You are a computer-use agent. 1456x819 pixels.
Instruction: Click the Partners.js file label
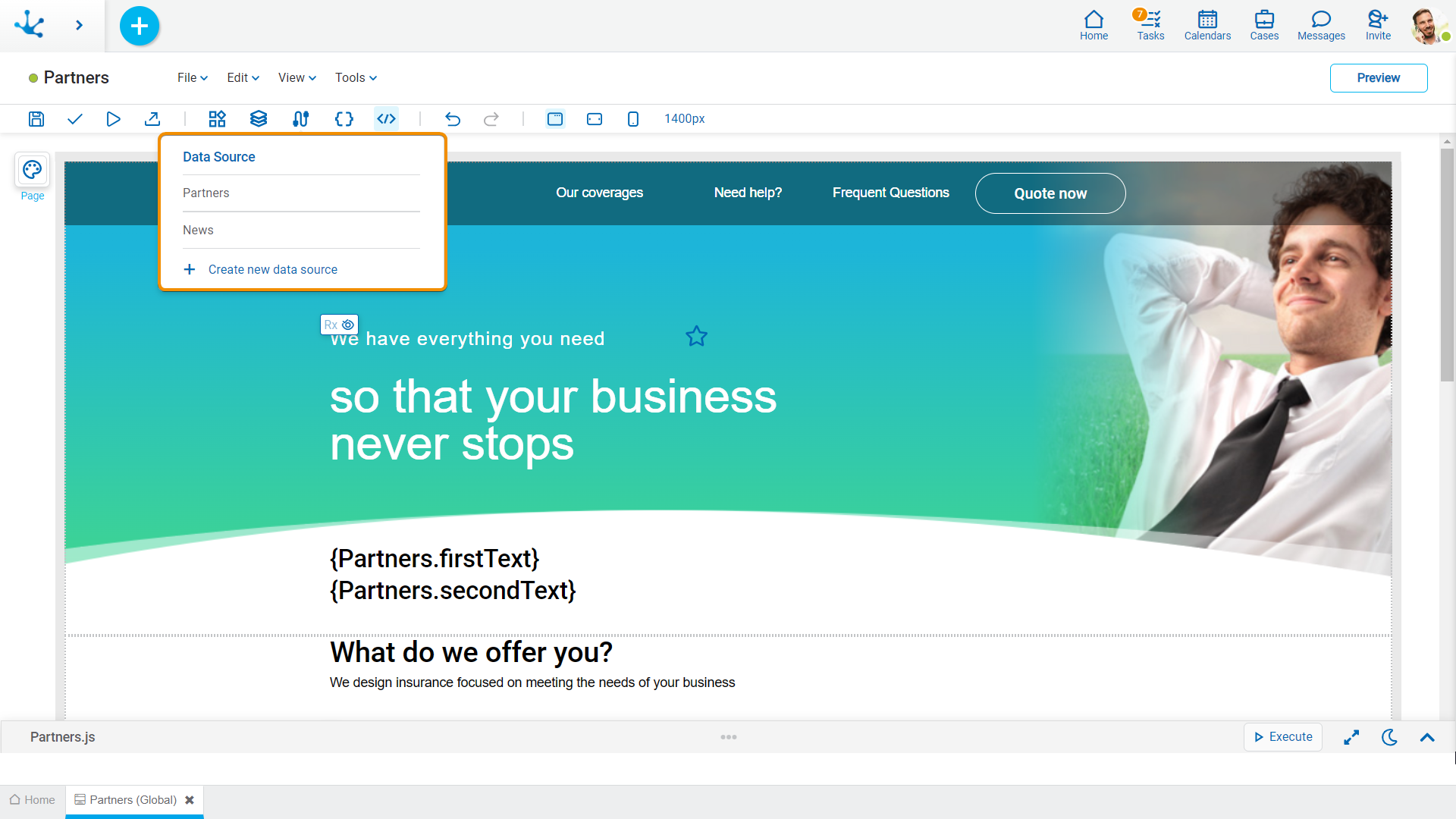click(62, 737)
